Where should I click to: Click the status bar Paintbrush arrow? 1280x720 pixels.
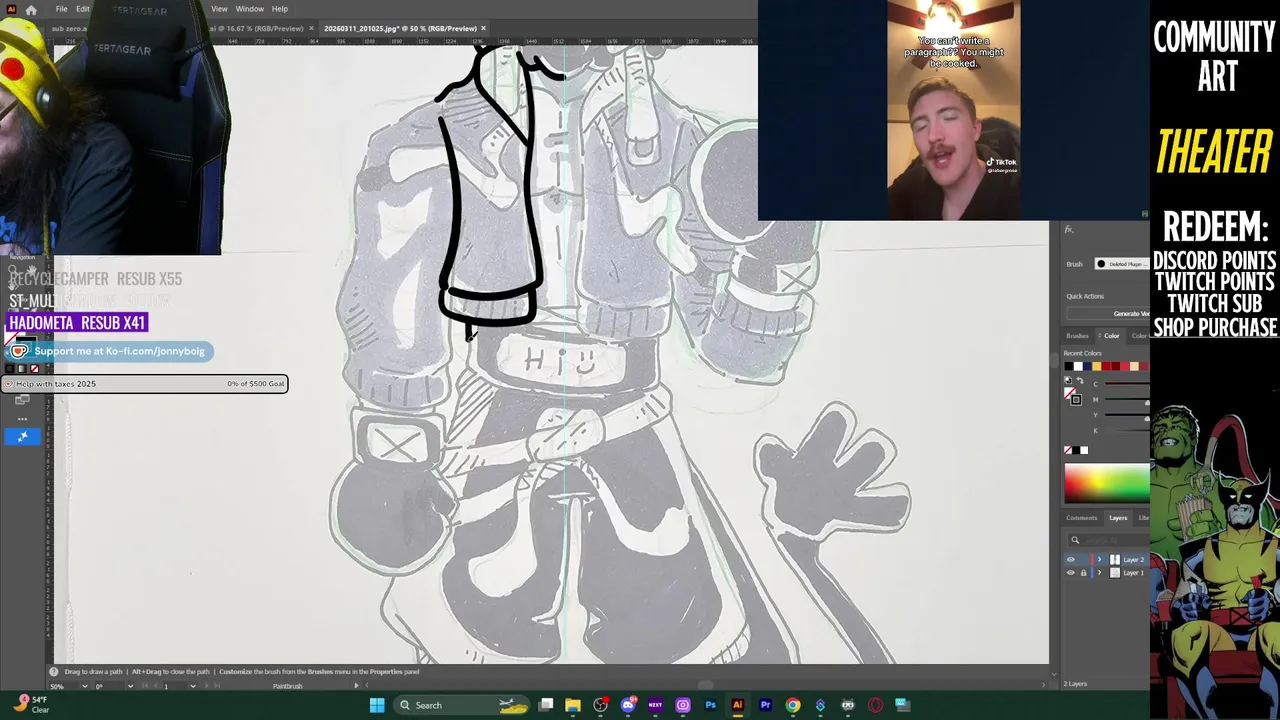[356, 686]
